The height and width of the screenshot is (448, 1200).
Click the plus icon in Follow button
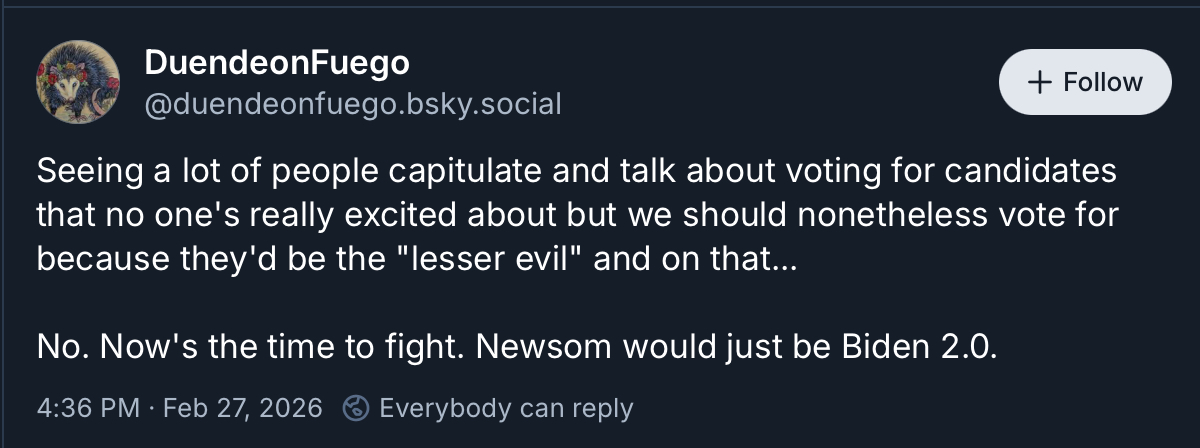pos(1040,82)
